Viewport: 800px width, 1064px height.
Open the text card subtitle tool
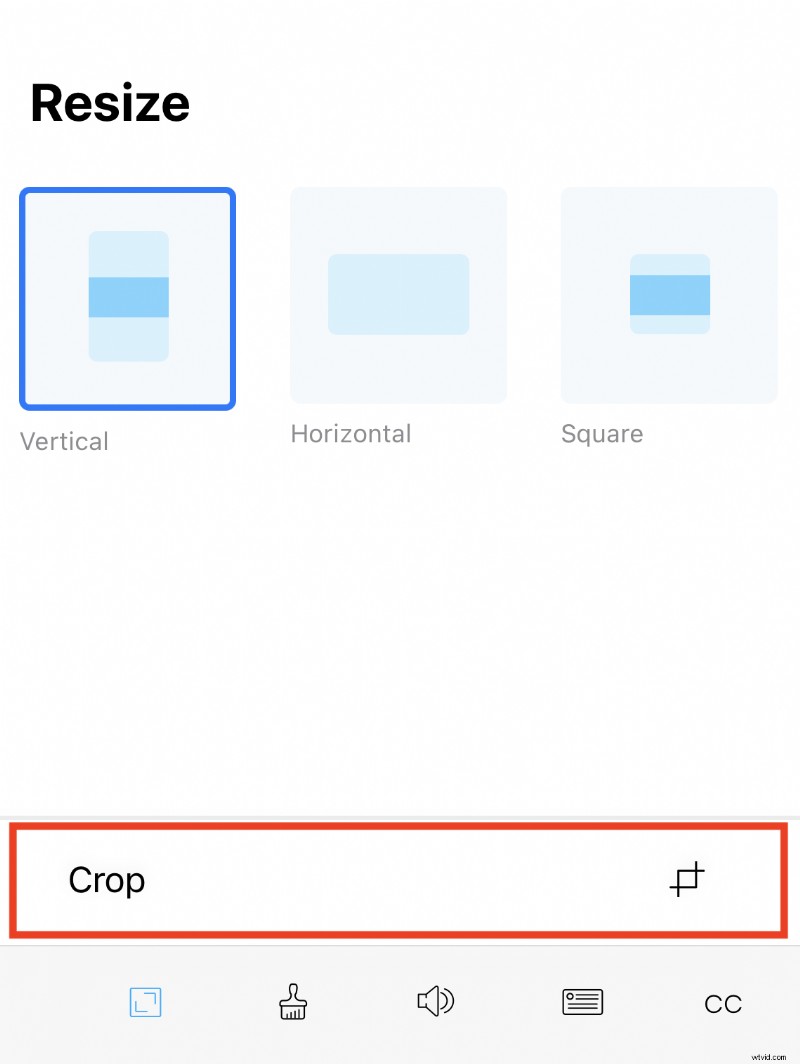click(x=582, y=1002)
